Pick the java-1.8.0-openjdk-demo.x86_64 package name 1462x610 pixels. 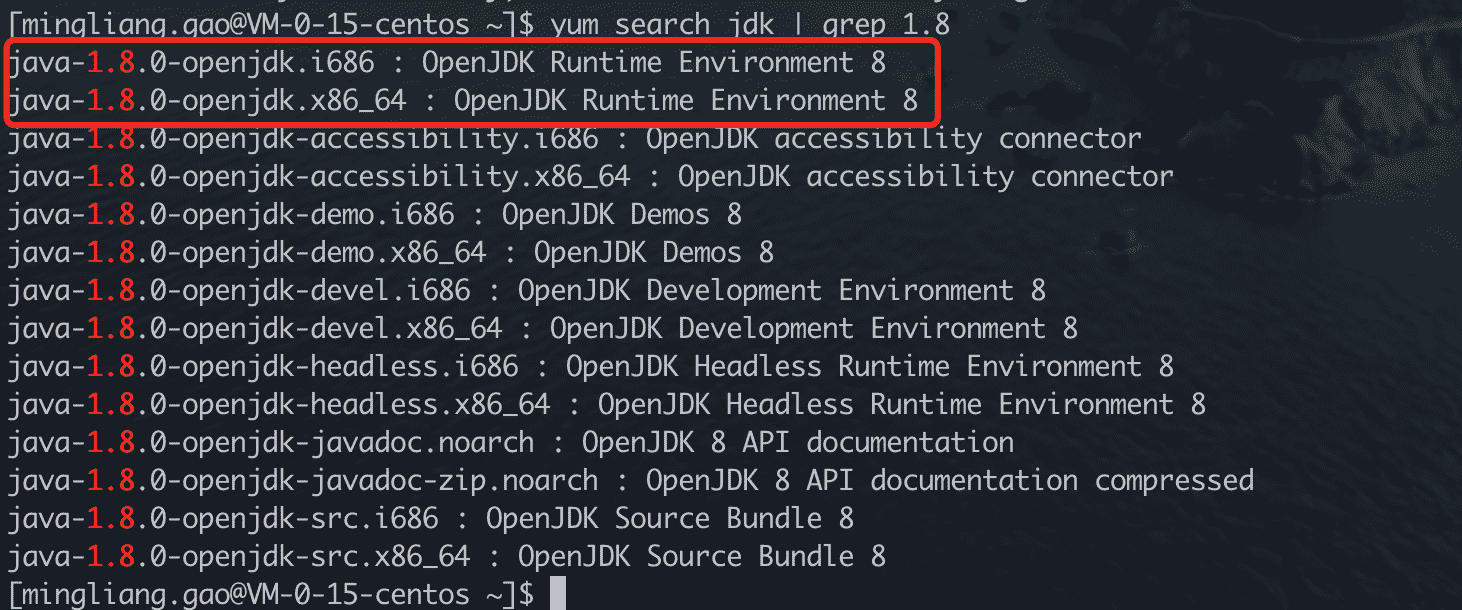point(247,253)
